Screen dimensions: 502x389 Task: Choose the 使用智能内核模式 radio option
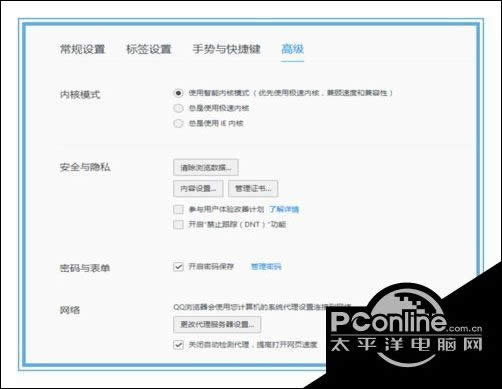click(178, 93)
